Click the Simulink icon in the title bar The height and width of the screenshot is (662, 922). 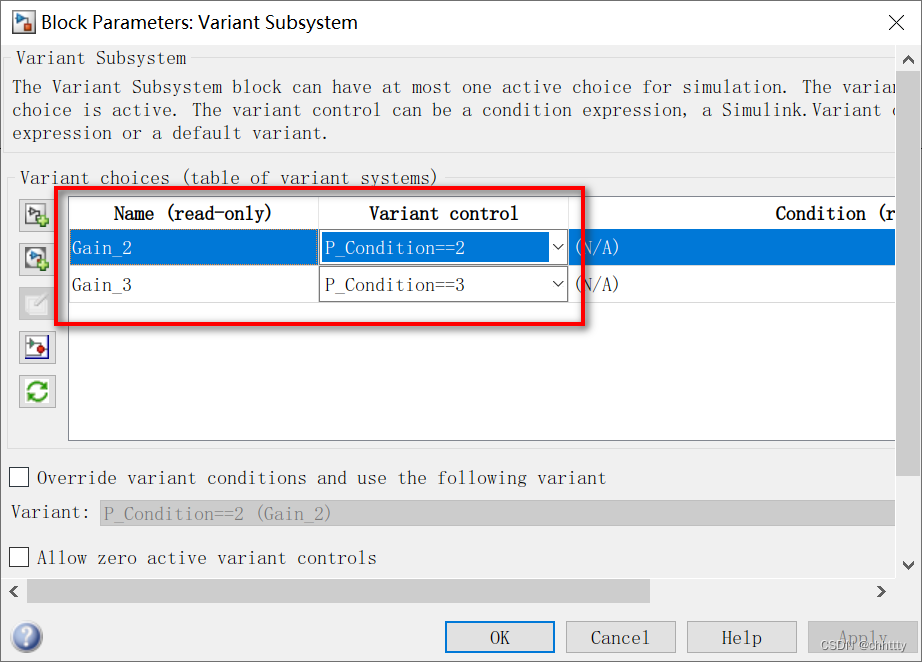[x=22, y=22]
